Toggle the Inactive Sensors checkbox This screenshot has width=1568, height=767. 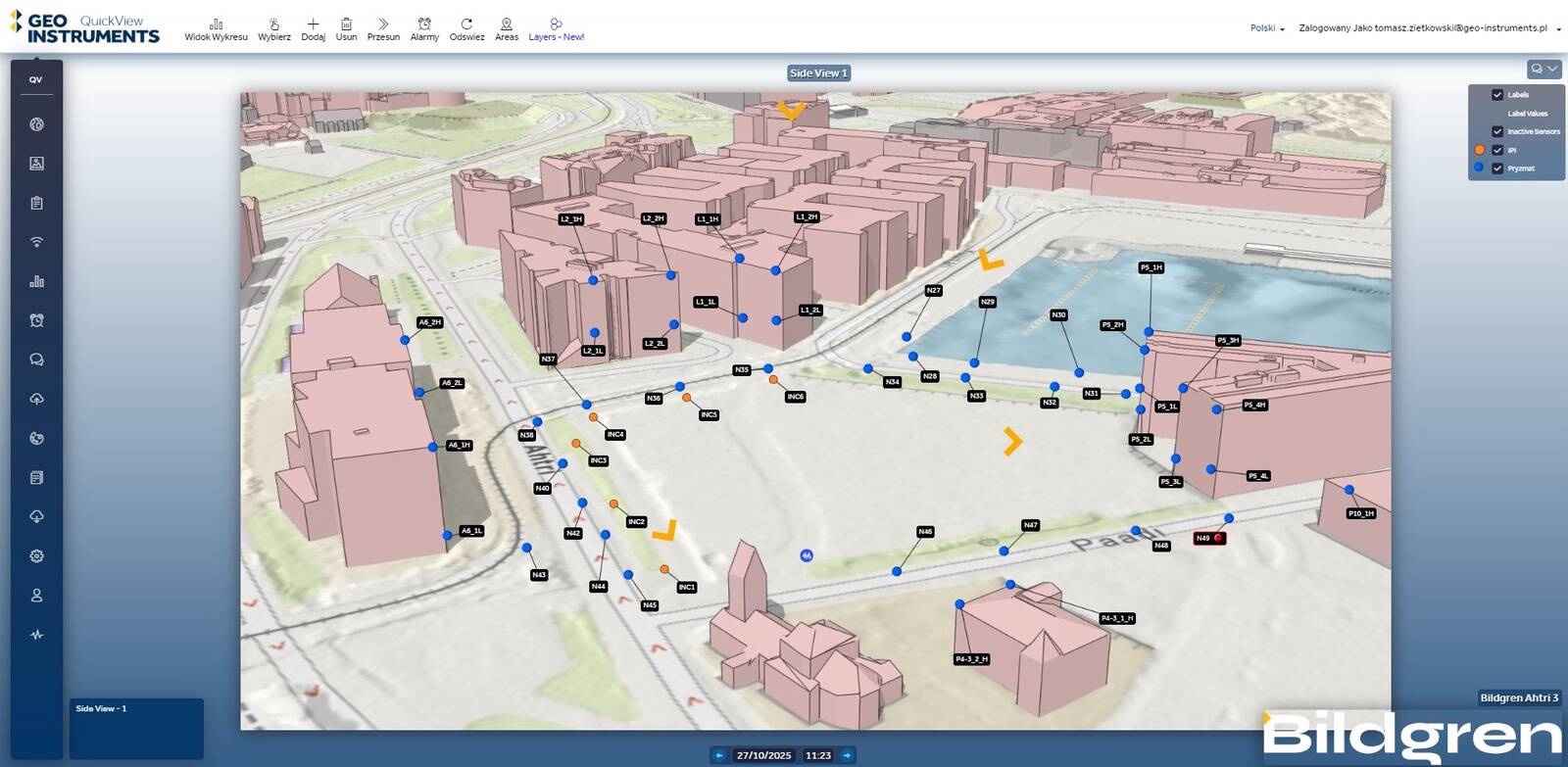click(1497, 131)
